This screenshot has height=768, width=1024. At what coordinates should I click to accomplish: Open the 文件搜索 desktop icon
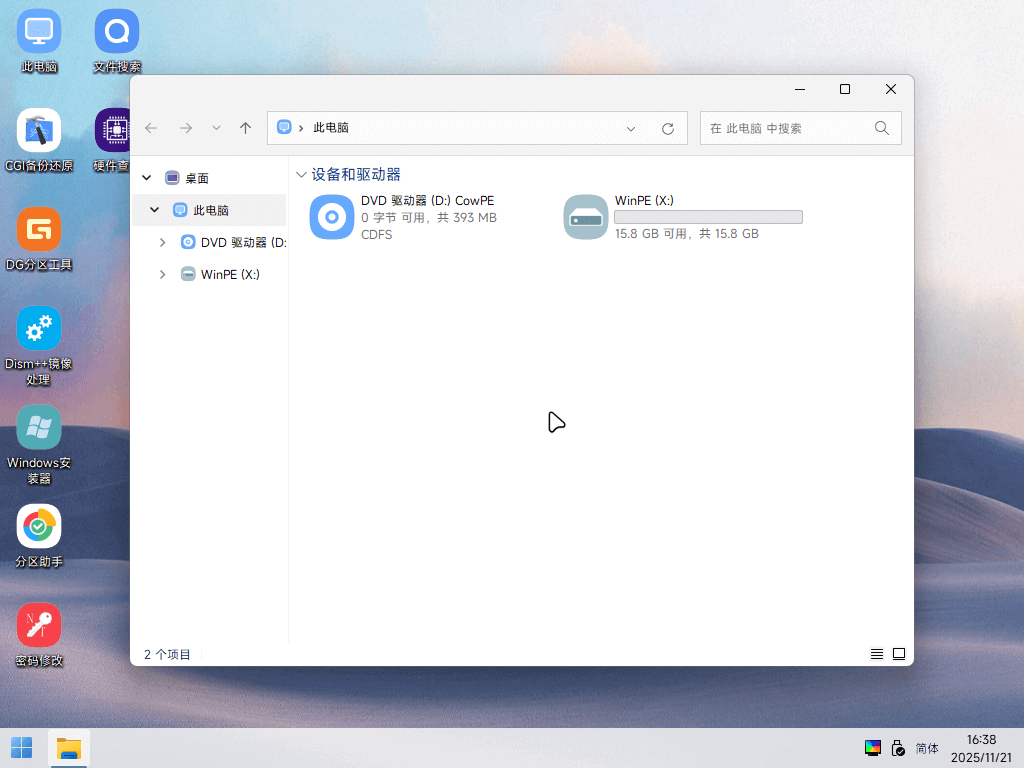coord(117,40)
